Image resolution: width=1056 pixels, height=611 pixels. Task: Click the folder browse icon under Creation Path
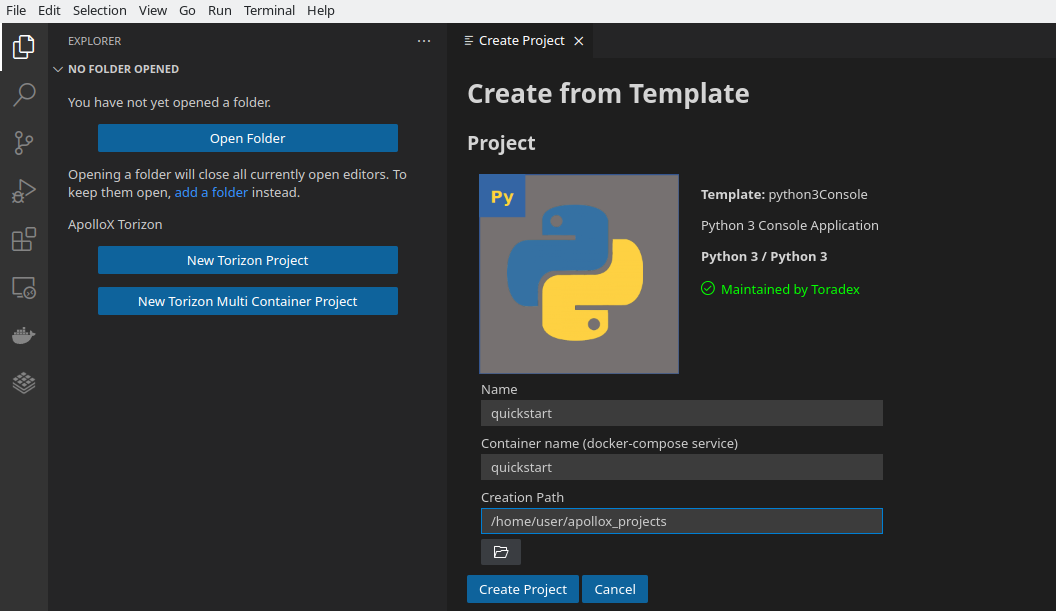point(501,552)
